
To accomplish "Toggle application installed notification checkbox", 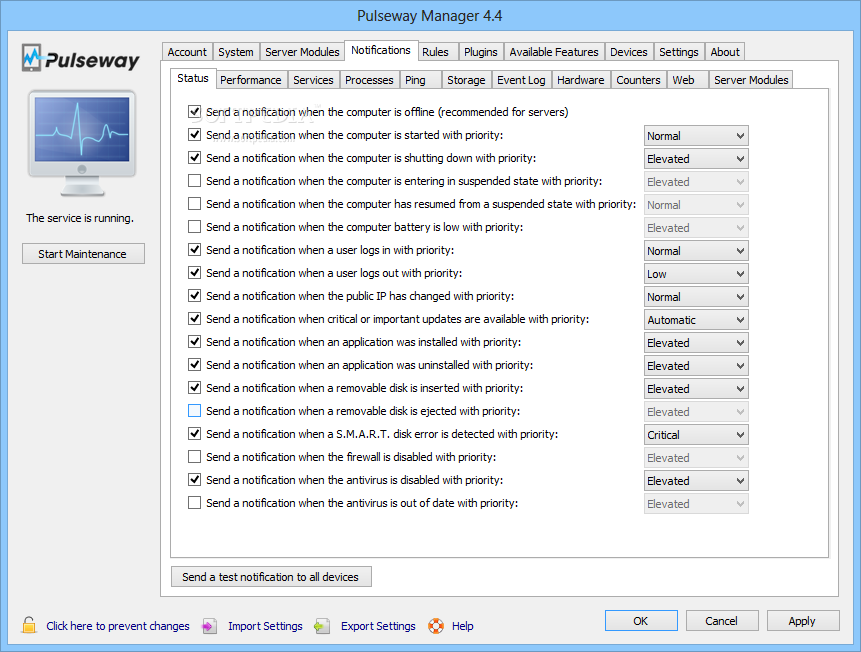I will pyautogui.click(x=194, y=342).
